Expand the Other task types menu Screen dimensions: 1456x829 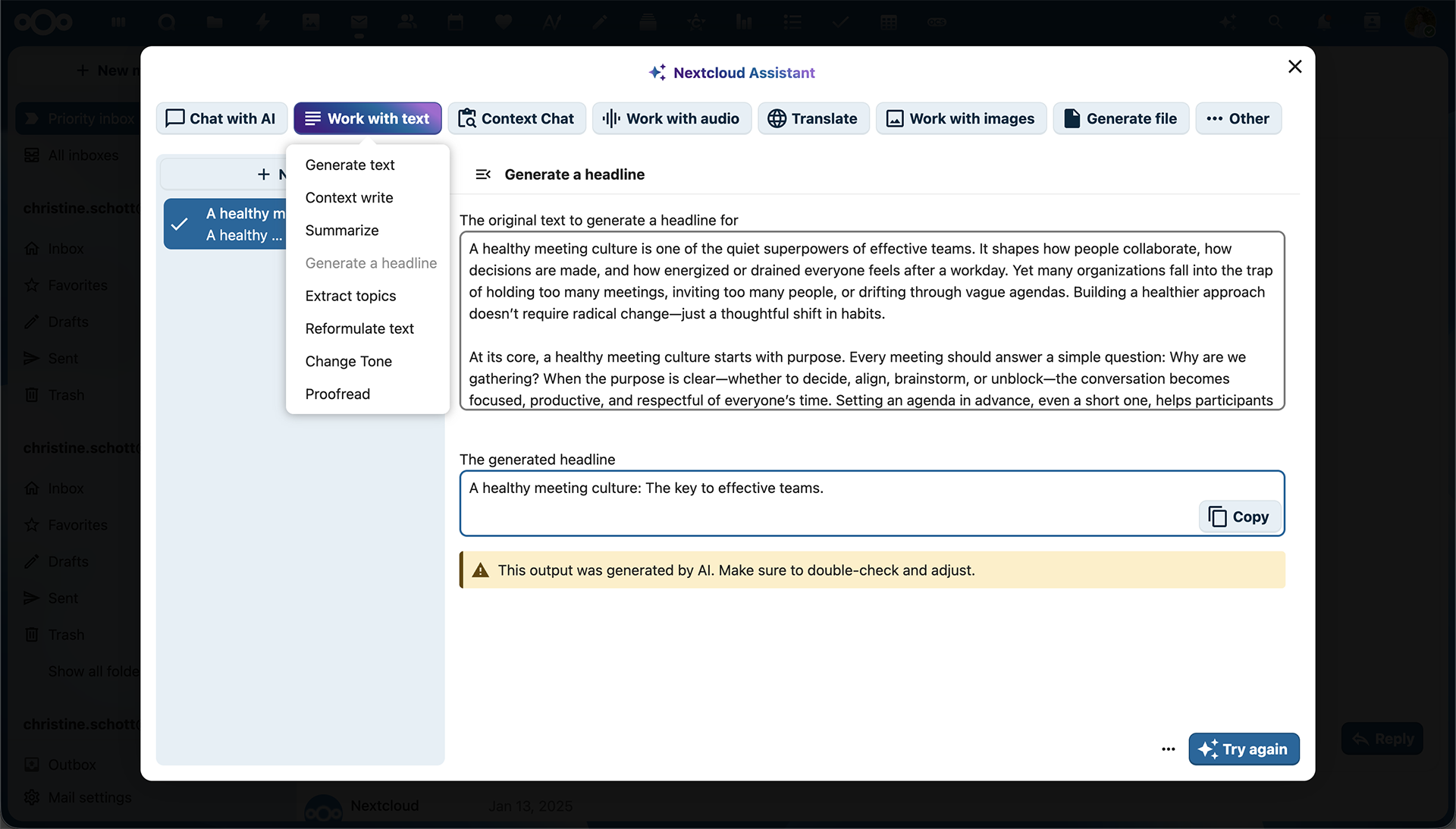coord(1238,118)
